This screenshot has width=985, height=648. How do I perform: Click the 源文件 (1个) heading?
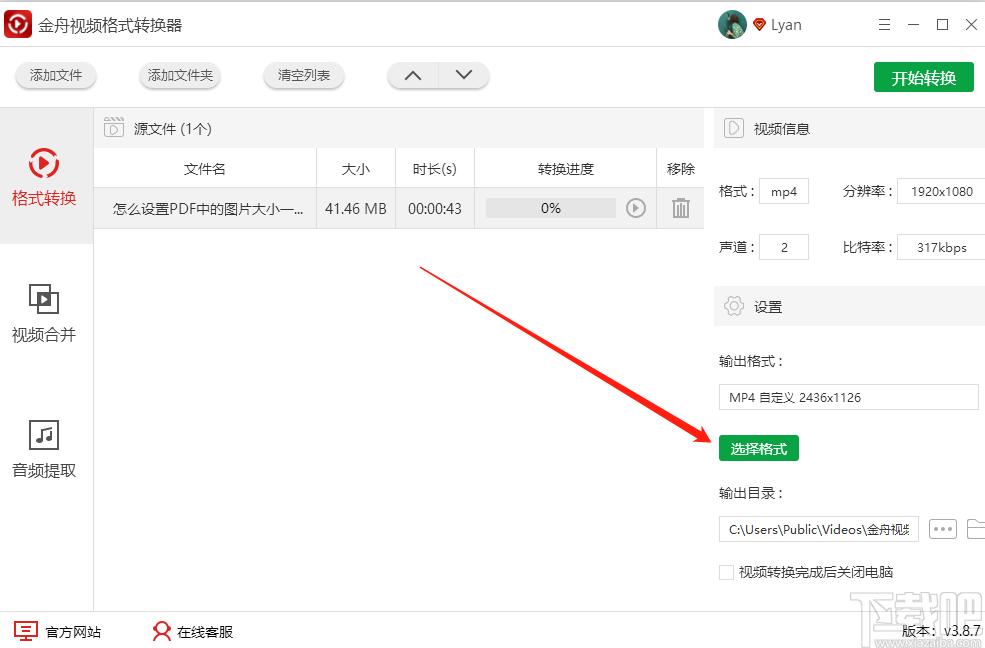point(173,129)
